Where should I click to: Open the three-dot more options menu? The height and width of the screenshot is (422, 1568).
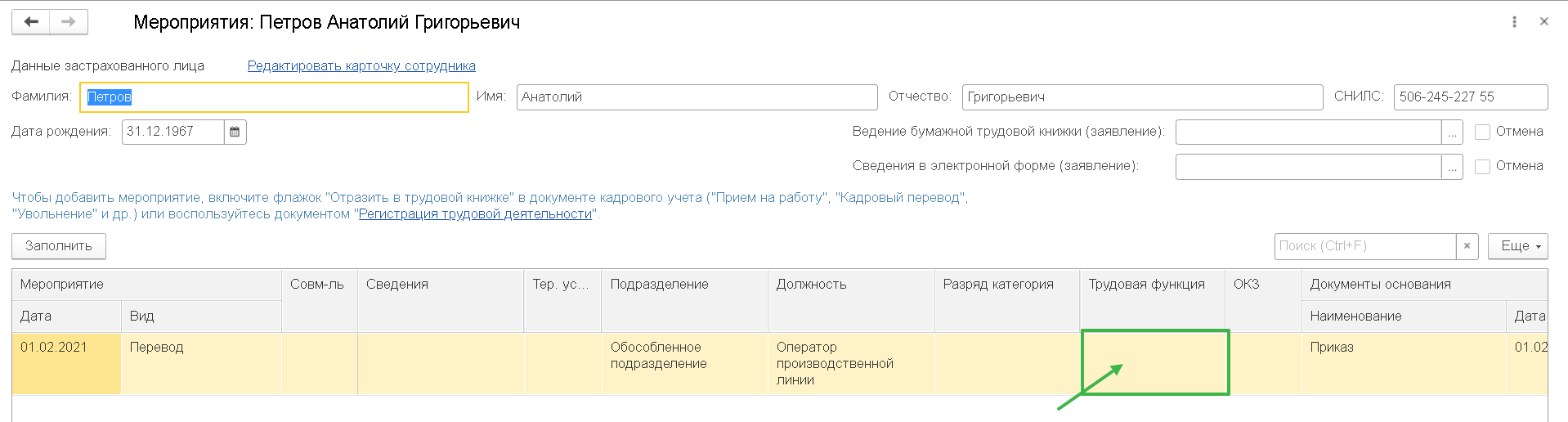[x=1514, y=22]
